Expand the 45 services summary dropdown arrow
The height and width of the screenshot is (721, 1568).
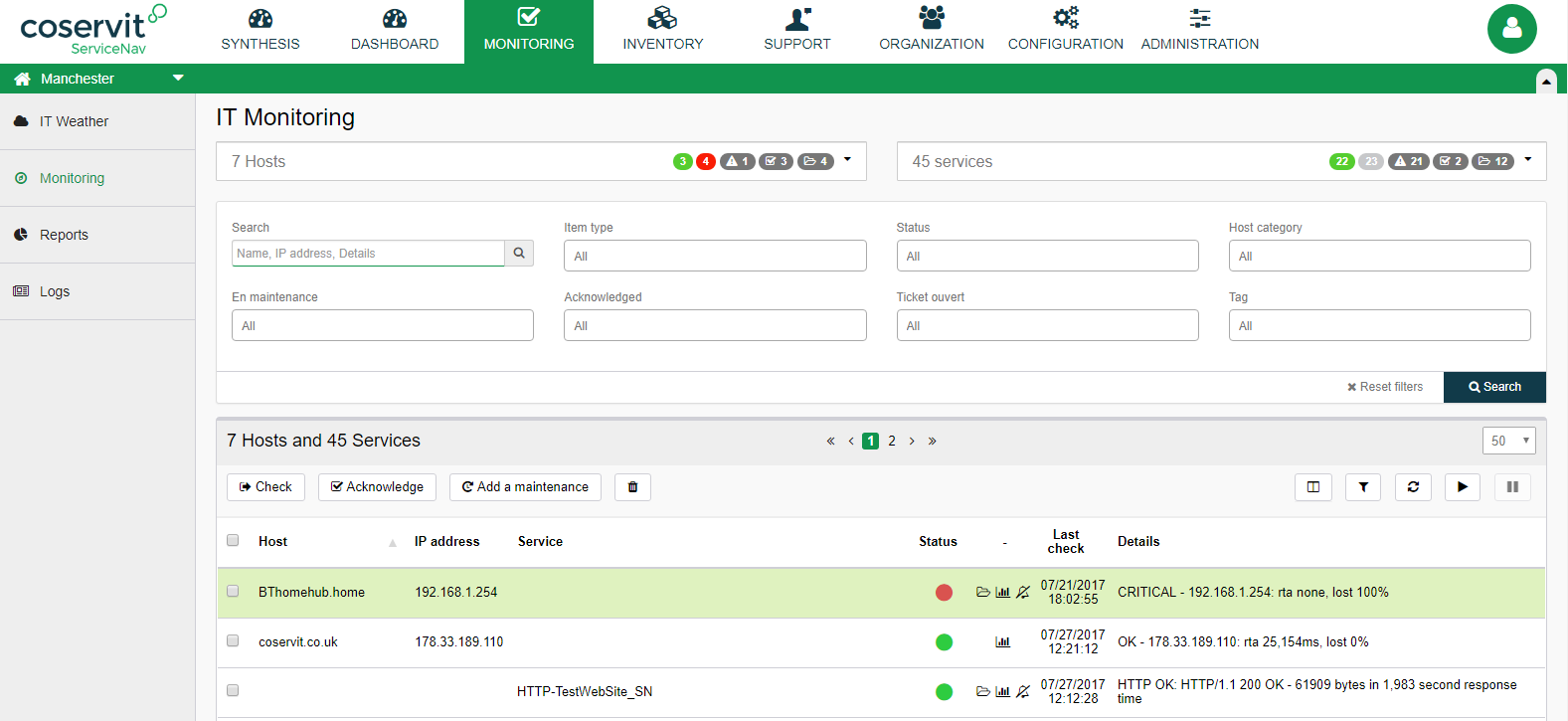click(x=1528, y=159)
